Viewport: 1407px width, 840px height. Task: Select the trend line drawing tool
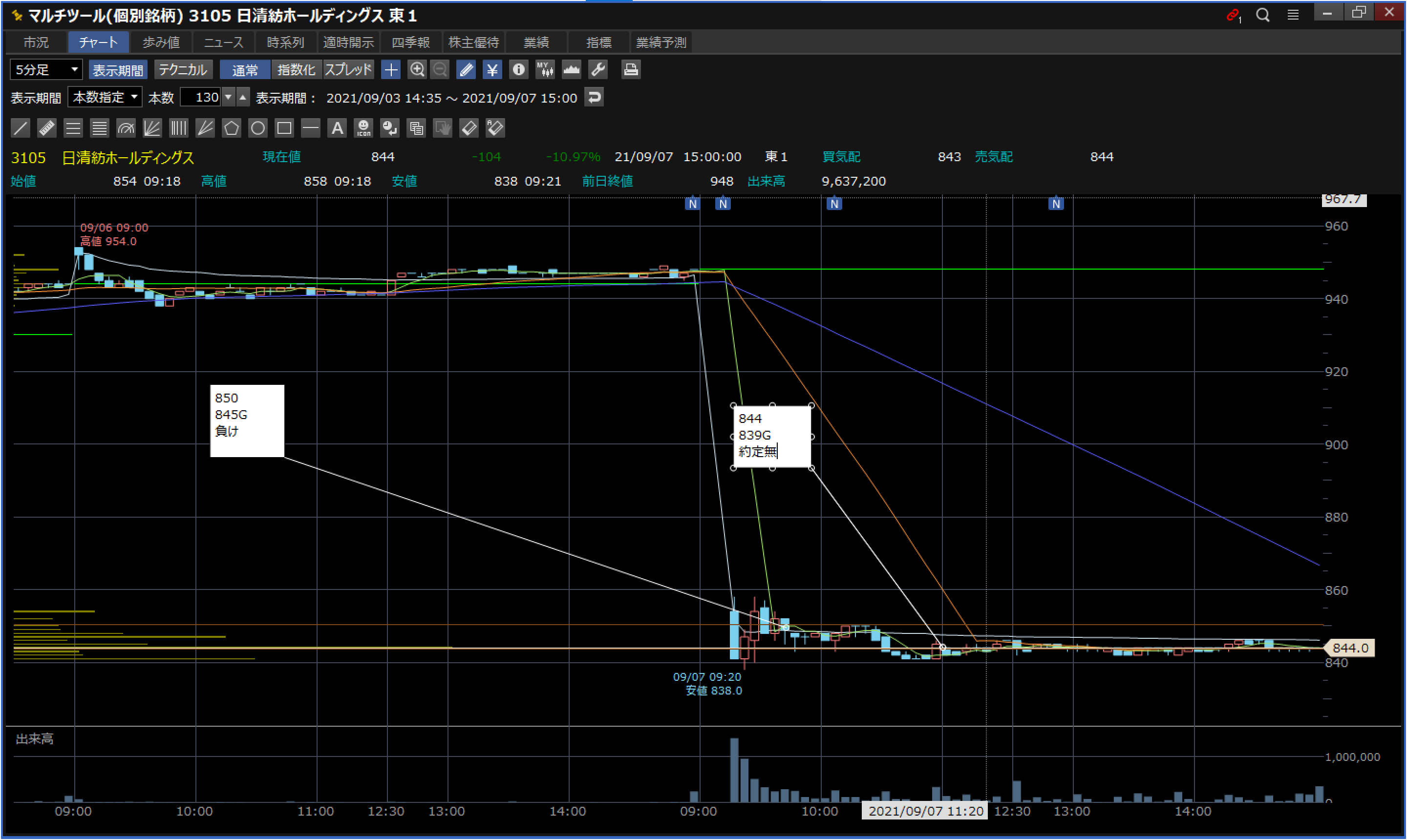pyautogui.click(x=21, y=128)
